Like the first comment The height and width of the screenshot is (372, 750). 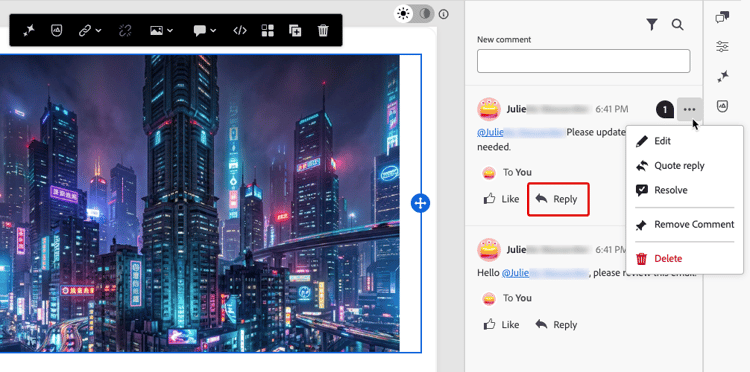(501, 199)
